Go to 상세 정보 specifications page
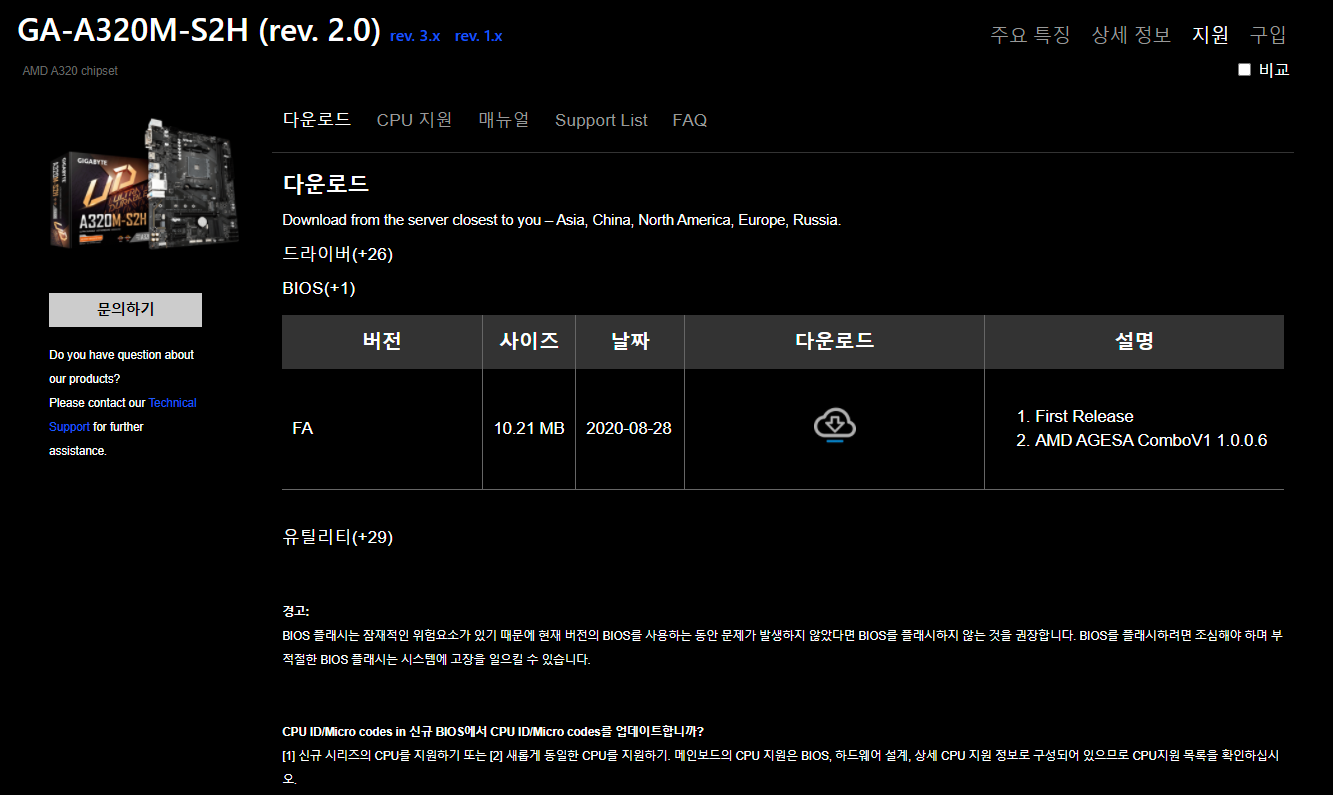 pos(1131,35)
